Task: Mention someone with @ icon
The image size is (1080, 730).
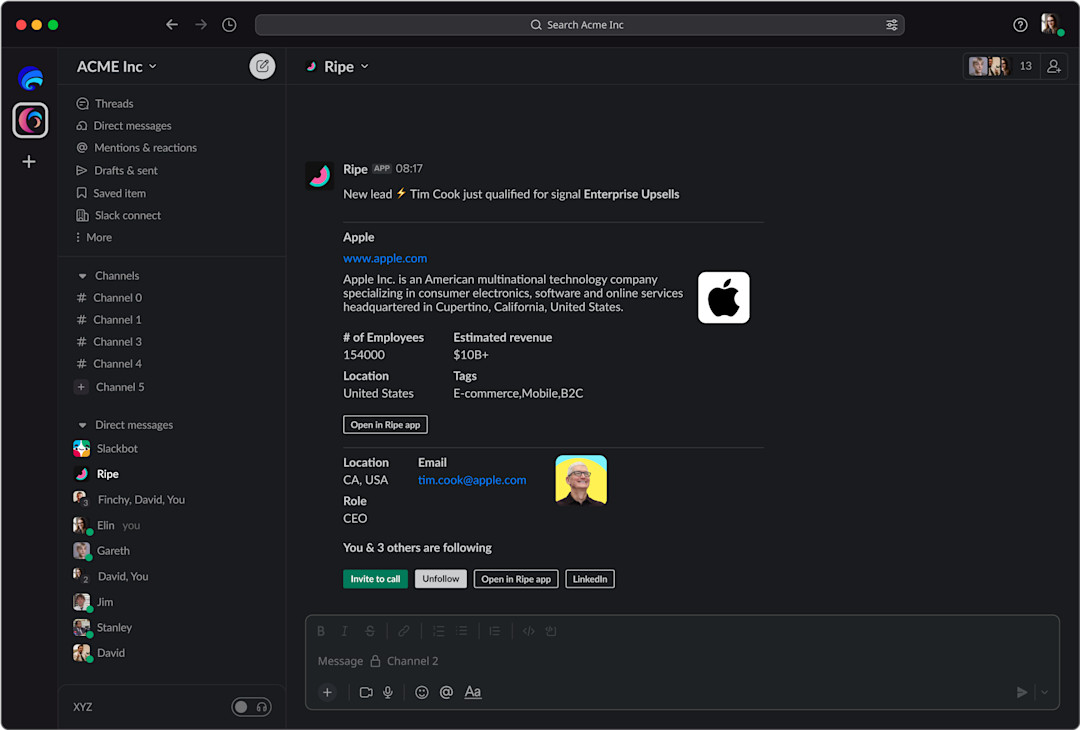Action: point(446,692)
